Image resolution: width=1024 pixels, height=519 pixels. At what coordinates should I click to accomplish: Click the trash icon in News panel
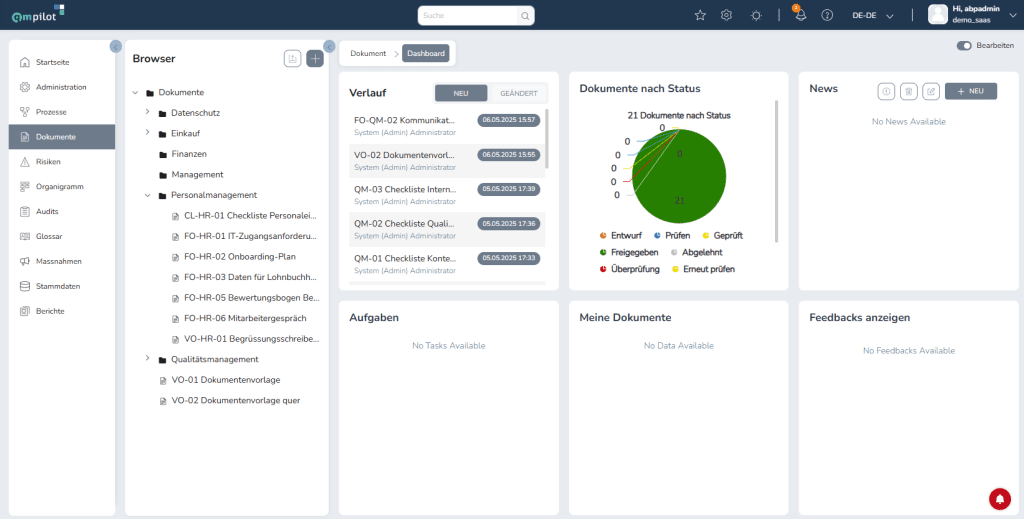click(x=908, y=91)
